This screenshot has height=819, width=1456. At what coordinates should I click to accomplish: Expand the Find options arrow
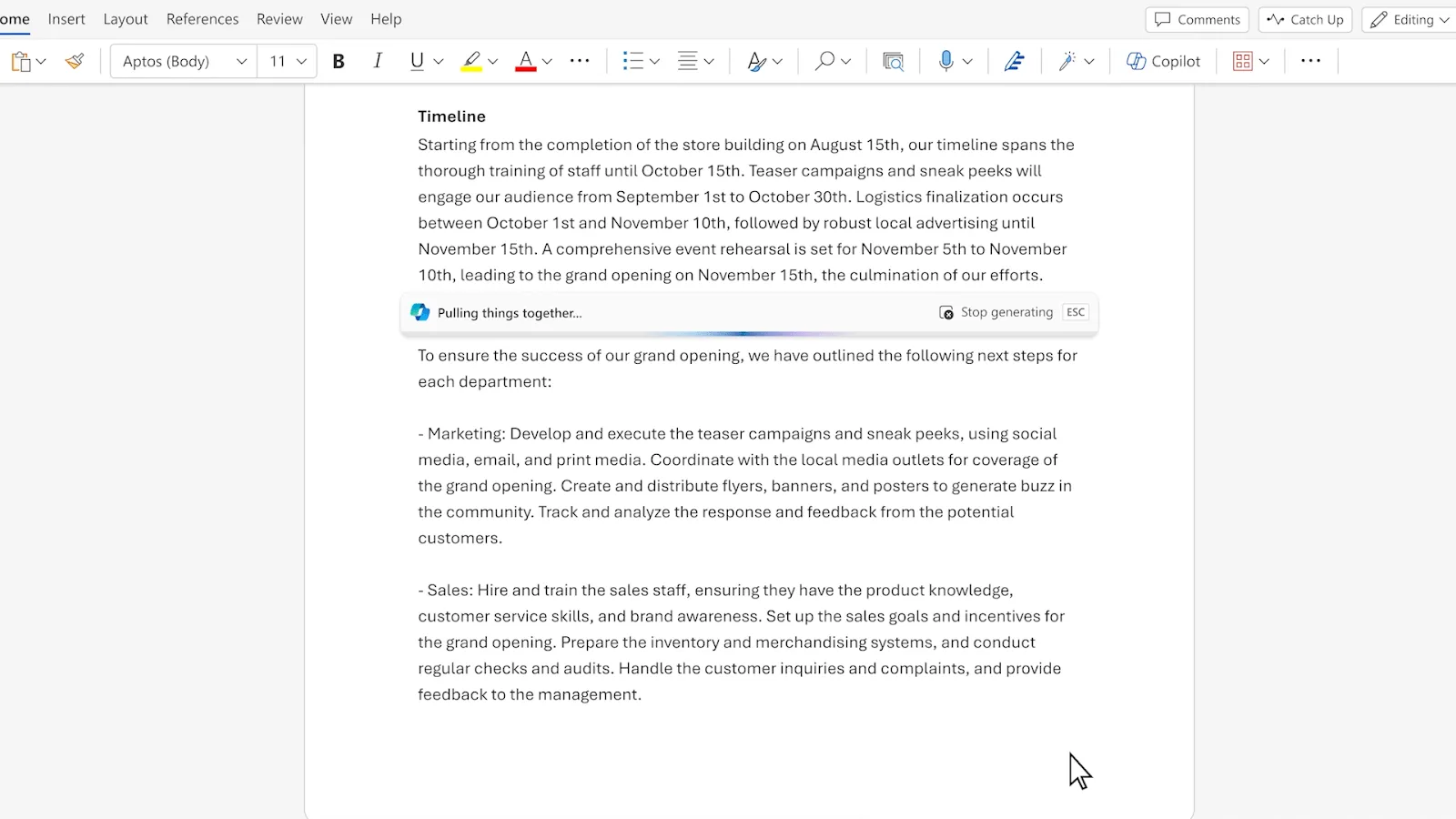tap(846, 61)
